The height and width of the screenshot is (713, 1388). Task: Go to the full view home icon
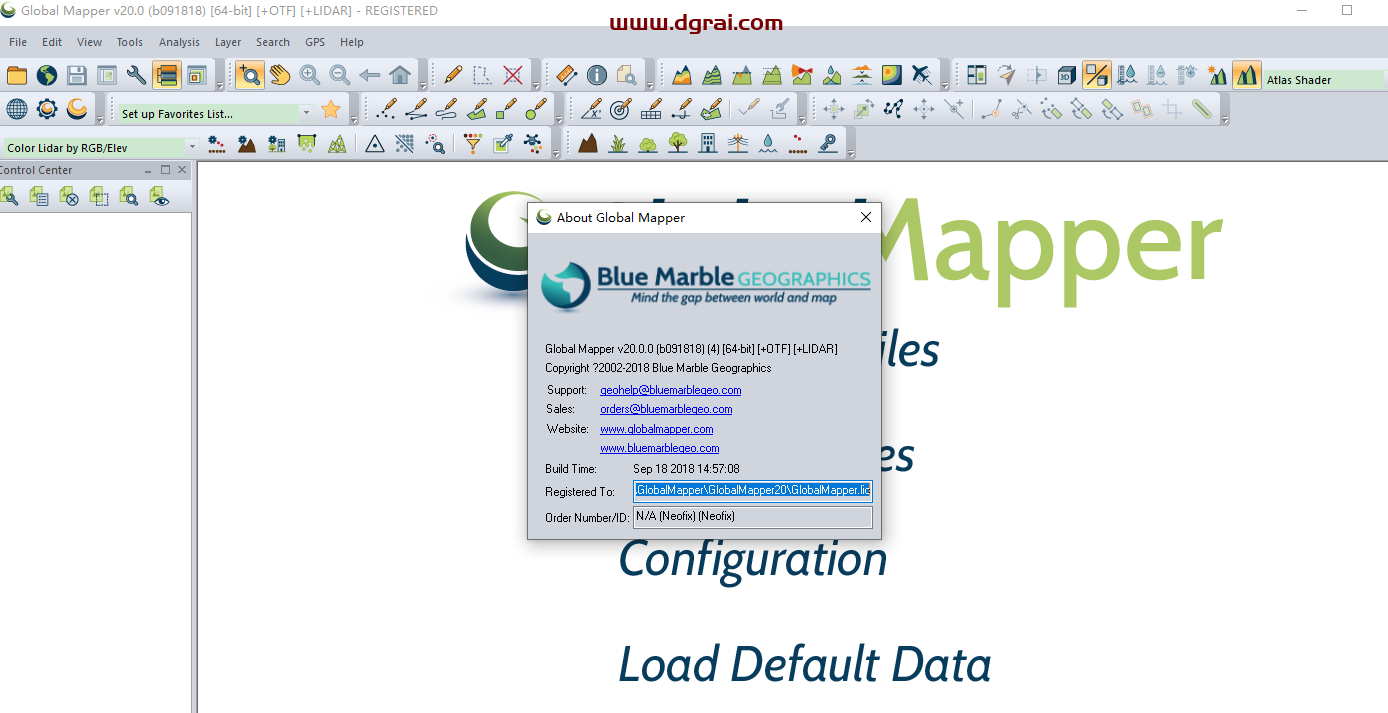[x=400, y=75]
